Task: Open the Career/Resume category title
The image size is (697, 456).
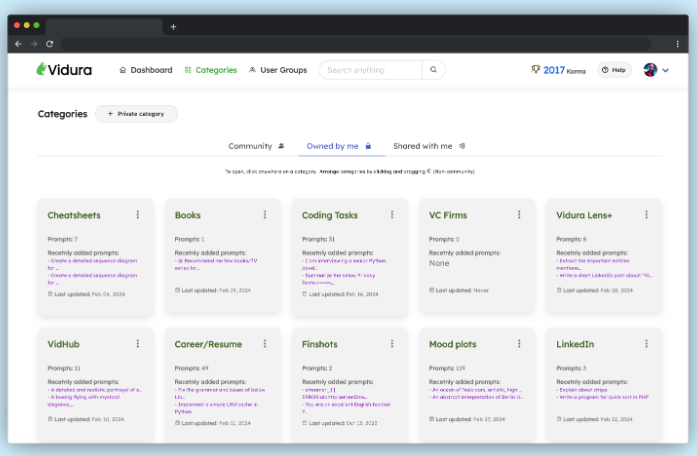Action: pos(208,344)
